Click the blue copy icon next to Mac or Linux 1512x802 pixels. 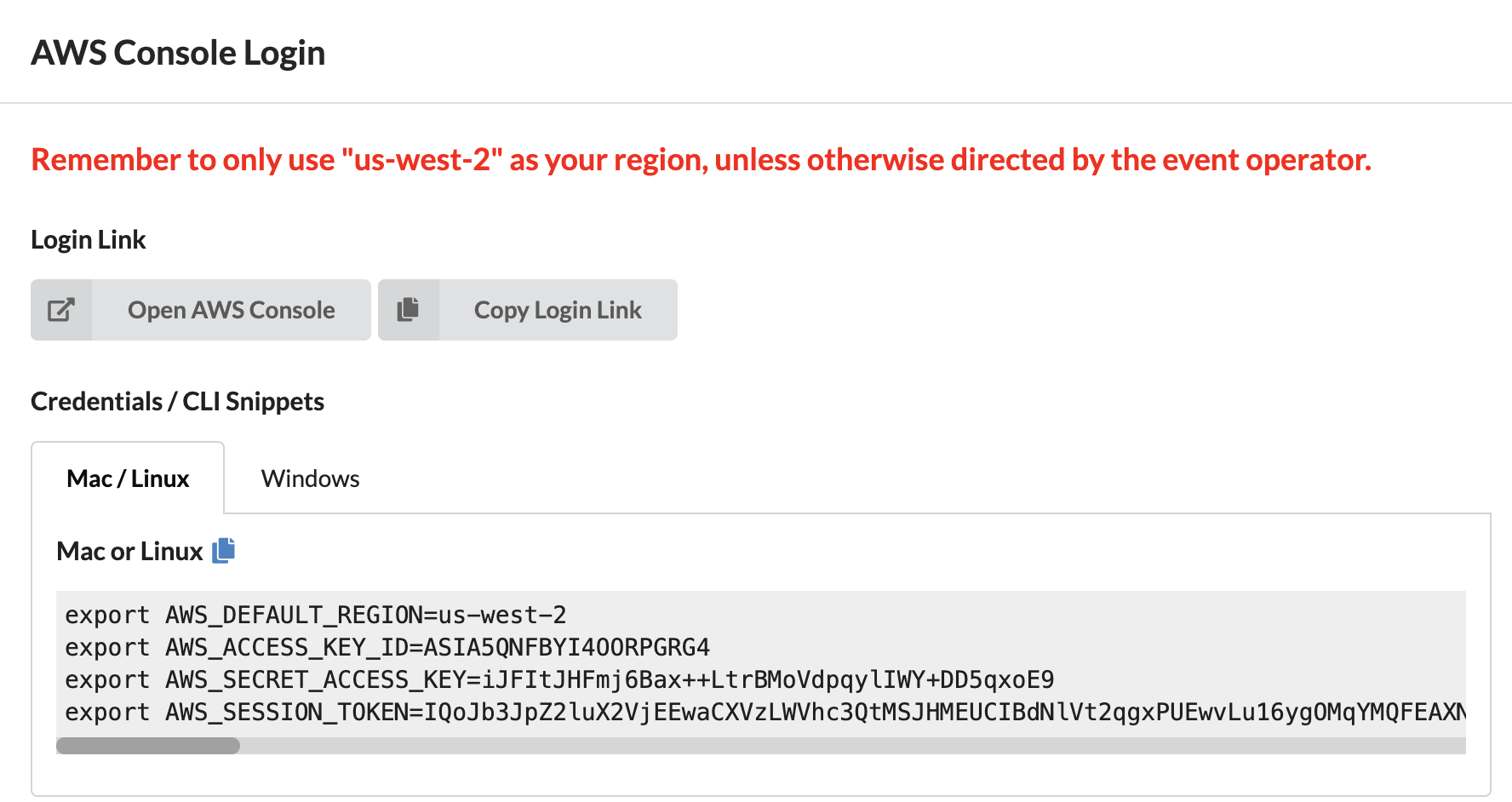223,551
